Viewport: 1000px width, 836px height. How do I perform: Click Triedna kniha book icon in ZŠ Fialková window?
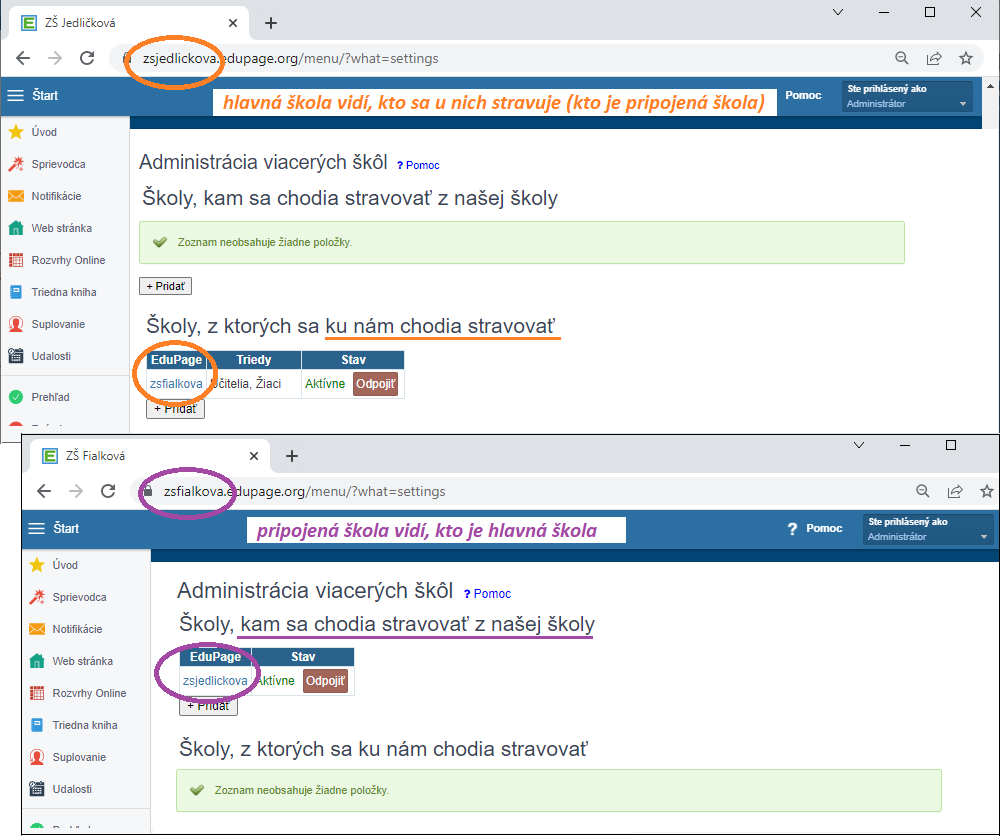click(37, 725)
